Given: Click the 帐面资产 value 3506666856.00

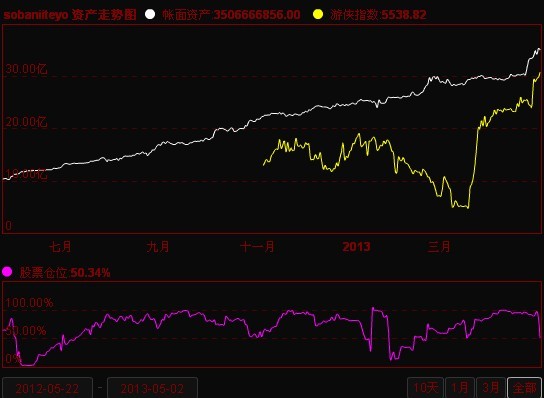Looking at the screenshot, I should click(257, 15).
